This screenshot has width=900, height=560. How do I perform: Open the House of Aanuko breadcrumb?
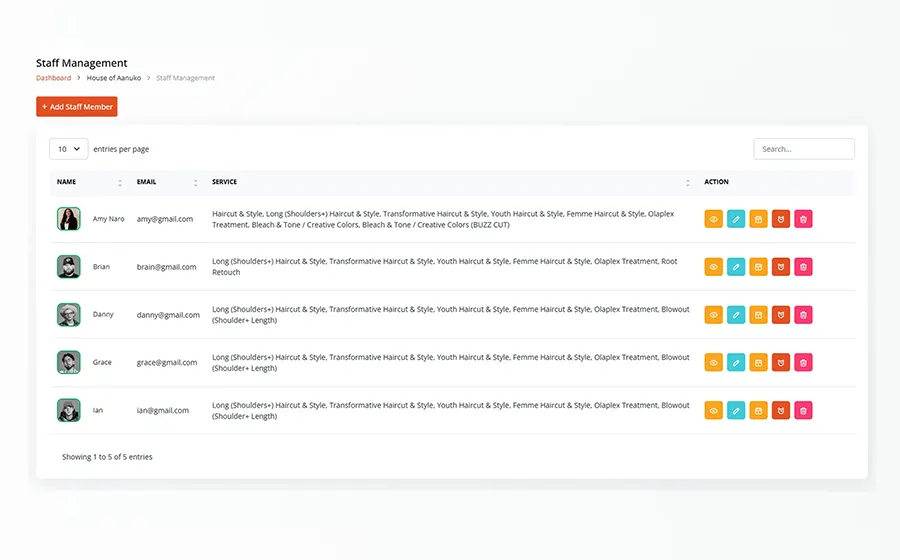coord(114,78)
